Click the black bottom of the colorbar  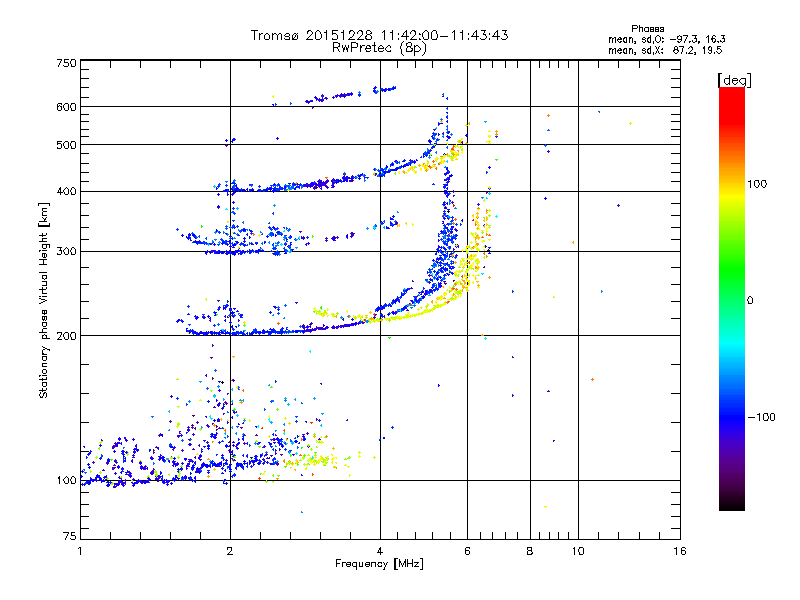tap(732, 503)
